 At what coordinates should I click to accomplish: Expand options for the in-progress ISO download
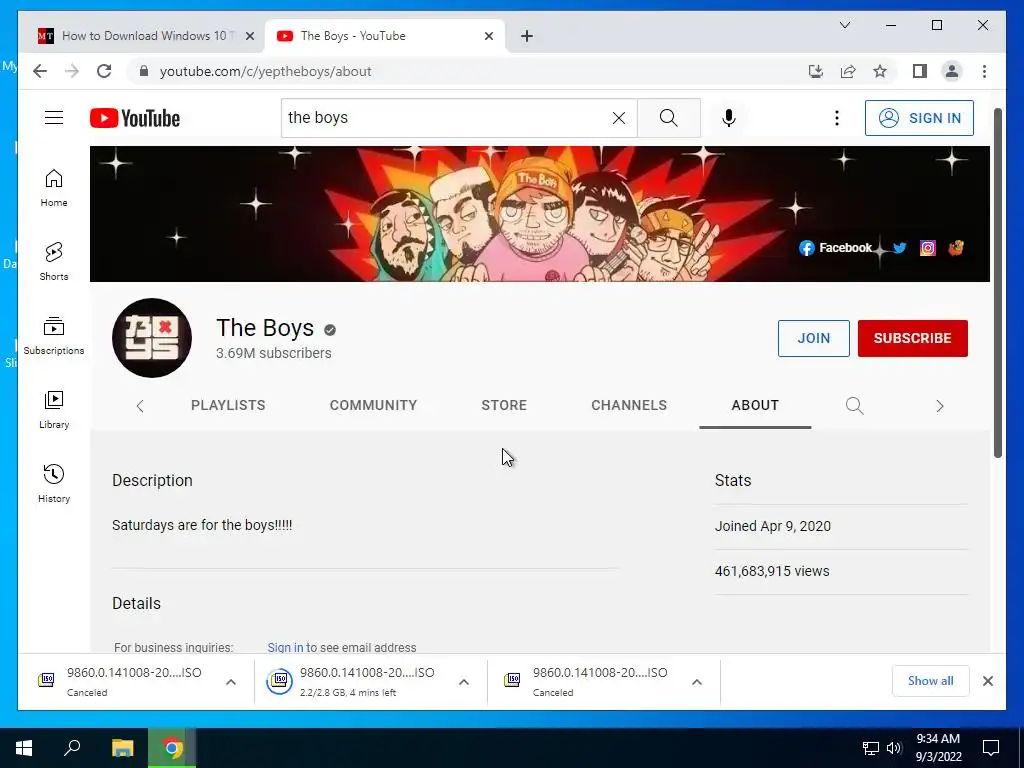pos(464,682)
